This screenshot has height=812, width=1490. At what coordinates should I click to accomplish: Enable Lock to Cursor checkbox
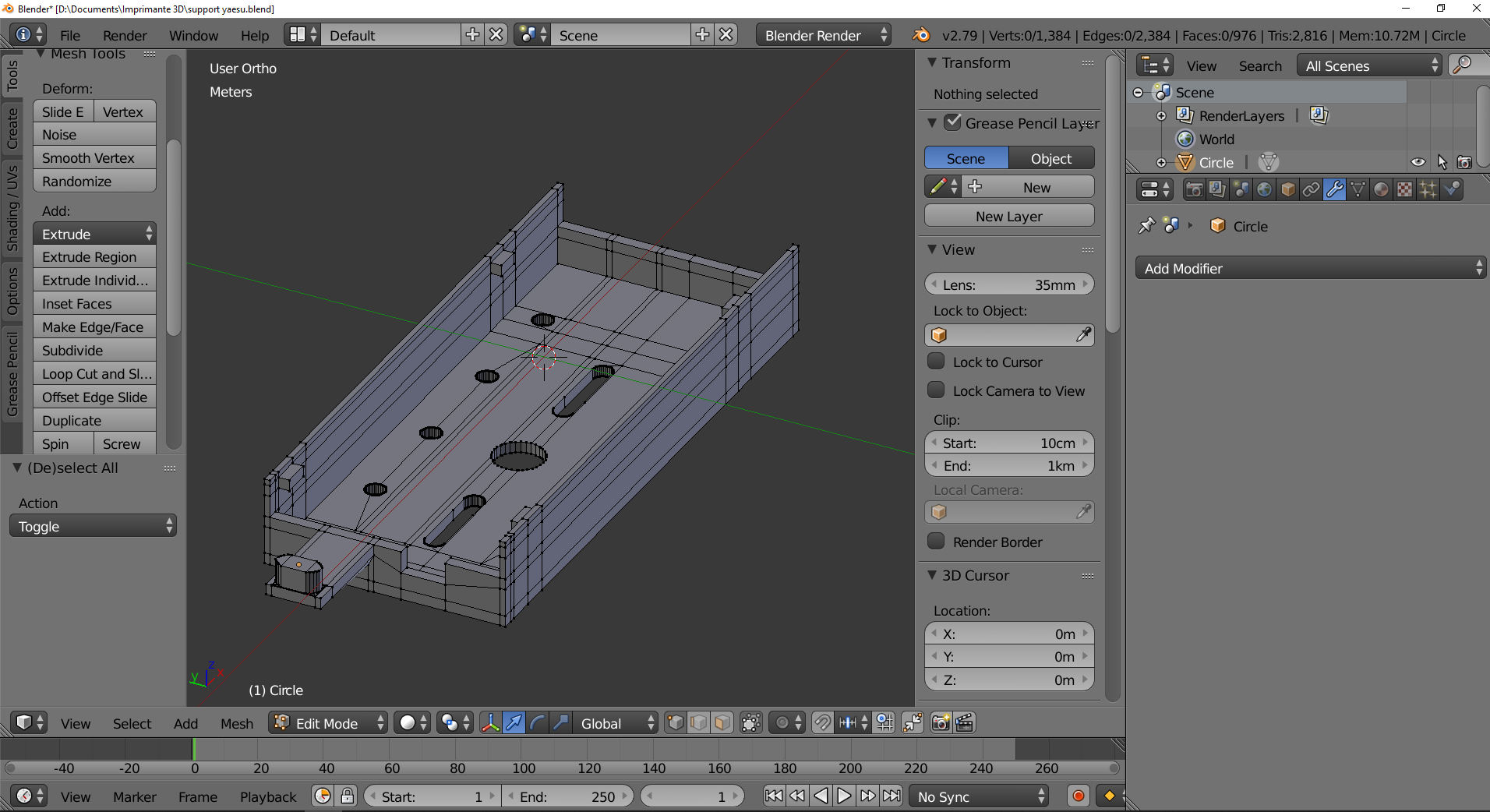click(x=936, y=362)
